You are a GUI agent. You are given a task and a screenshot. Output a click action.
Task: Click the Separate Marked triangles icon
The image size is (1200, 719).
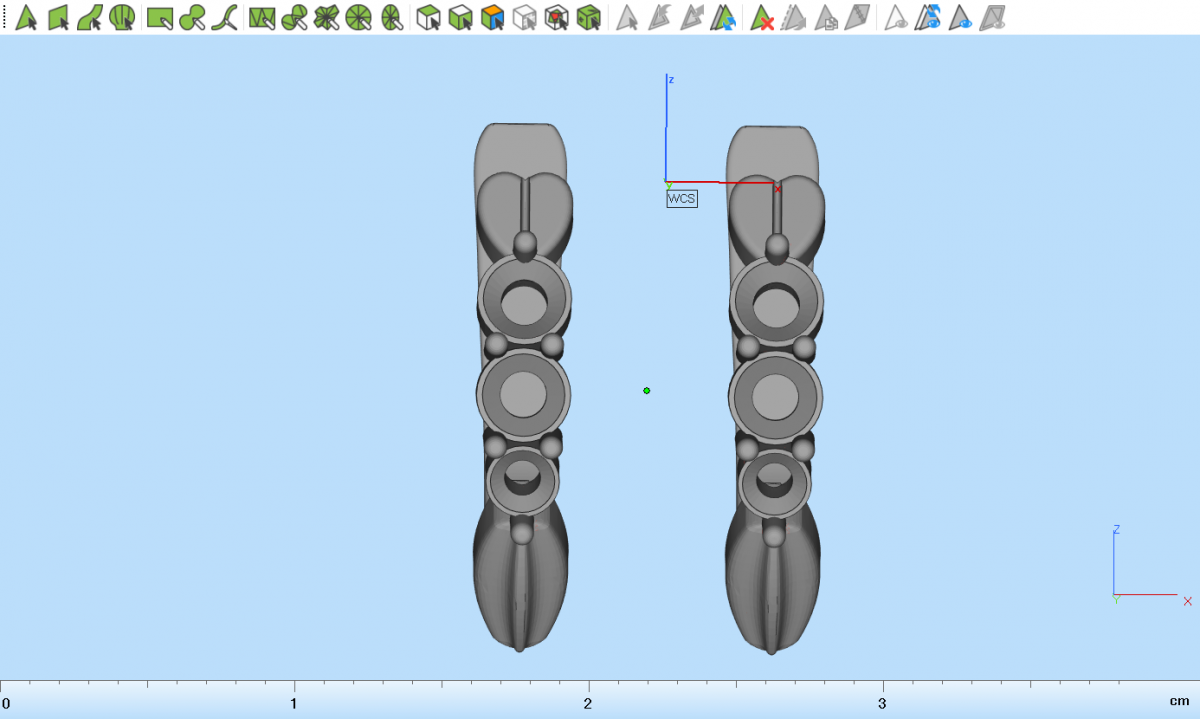click(x=794, y=17)
